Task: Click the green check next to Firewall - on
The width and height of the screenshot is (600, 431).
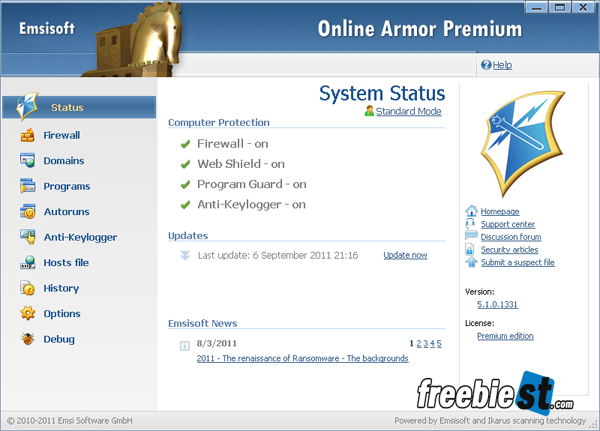Action: 185,144
